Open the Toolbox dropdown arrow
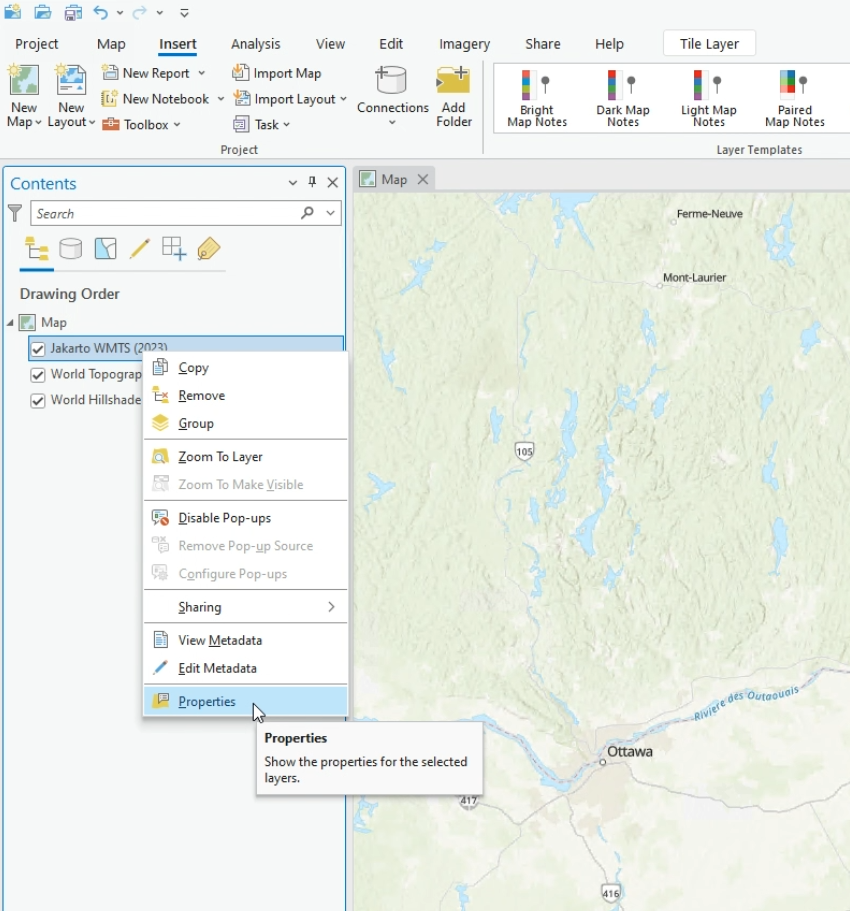 coord(177,125)
